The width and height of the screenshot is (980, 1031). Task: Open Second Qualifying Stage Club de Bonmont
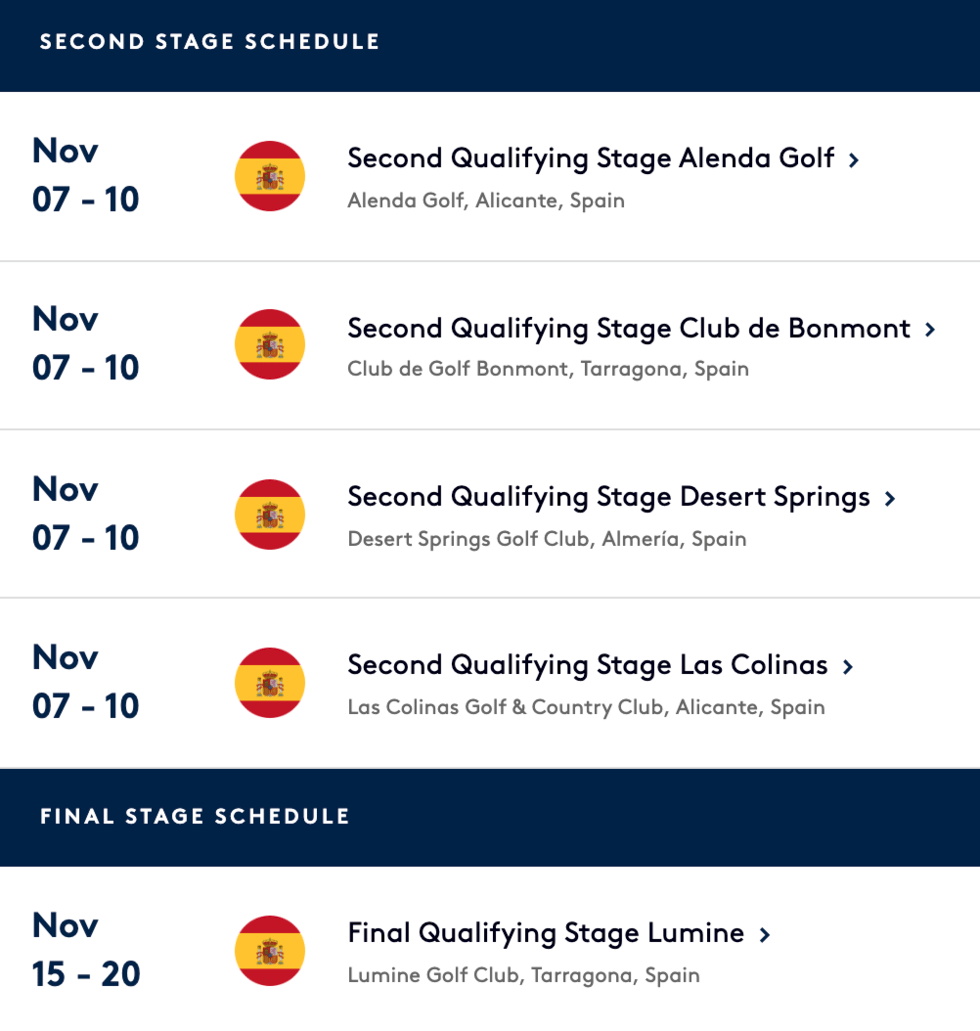pyautogui.click(x=628, y=328)
